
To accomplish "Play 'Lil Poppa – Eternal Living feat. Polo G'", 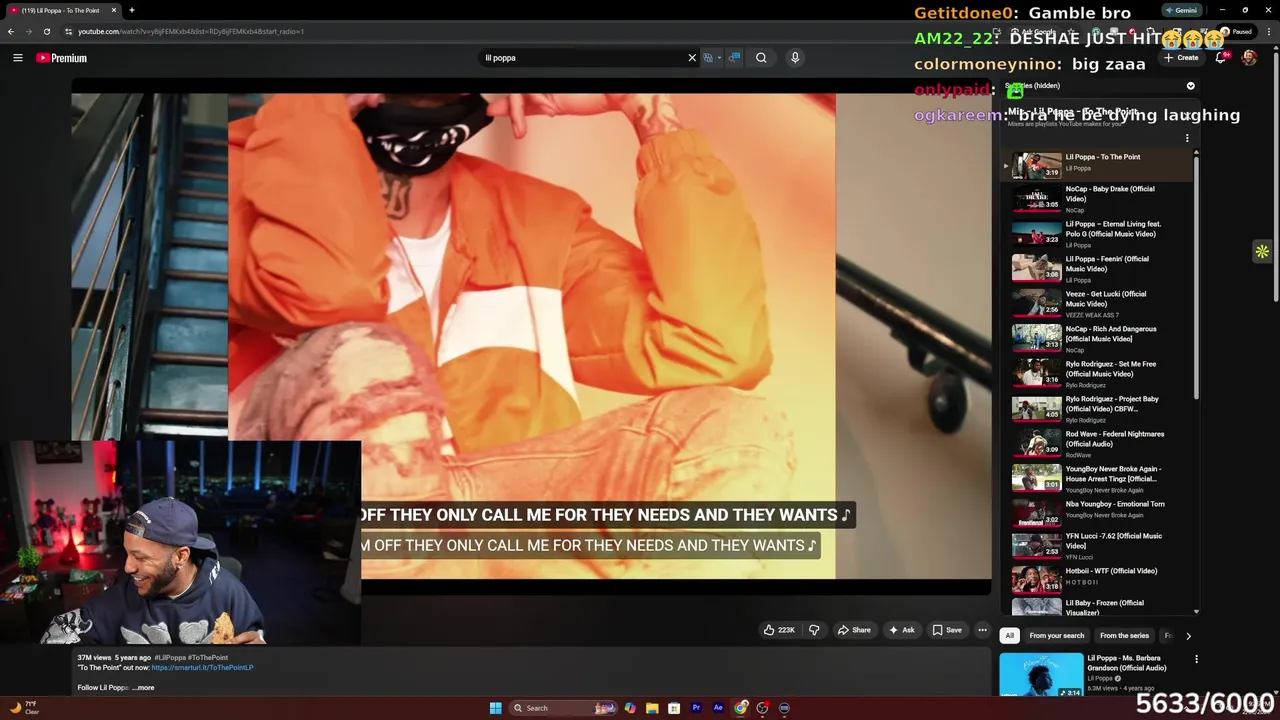I will click(x=1095, y=234).
